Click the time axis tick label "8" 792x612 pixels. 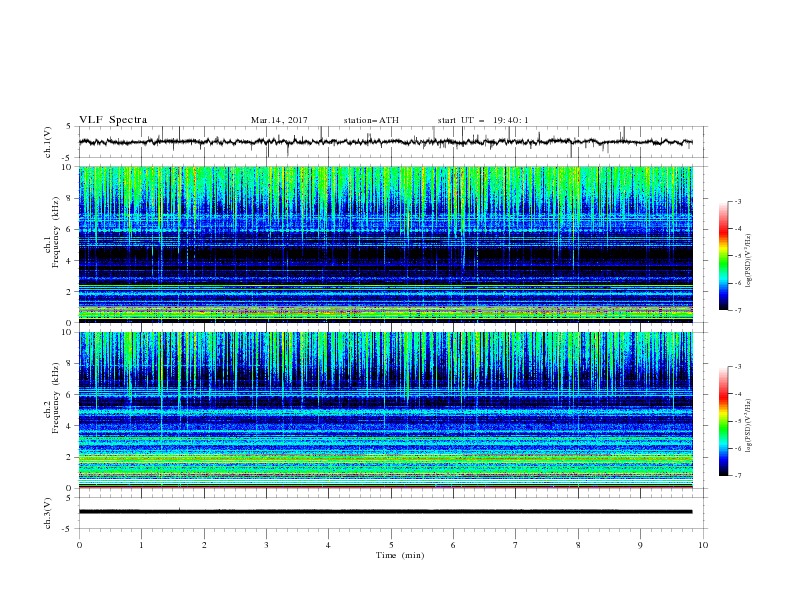pos(578,545)
